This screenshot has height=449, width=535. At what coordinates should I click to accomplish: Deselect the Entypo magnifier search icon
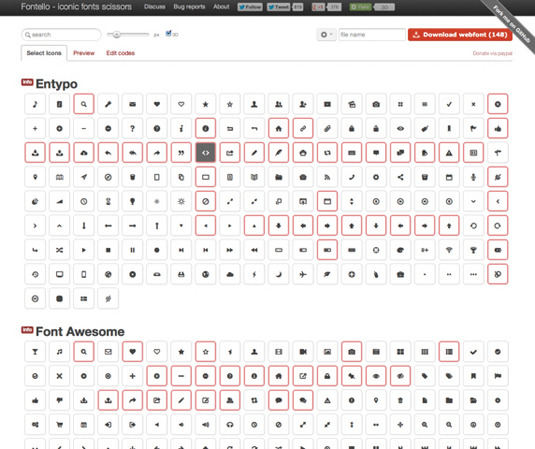click(x=84, y=104)
